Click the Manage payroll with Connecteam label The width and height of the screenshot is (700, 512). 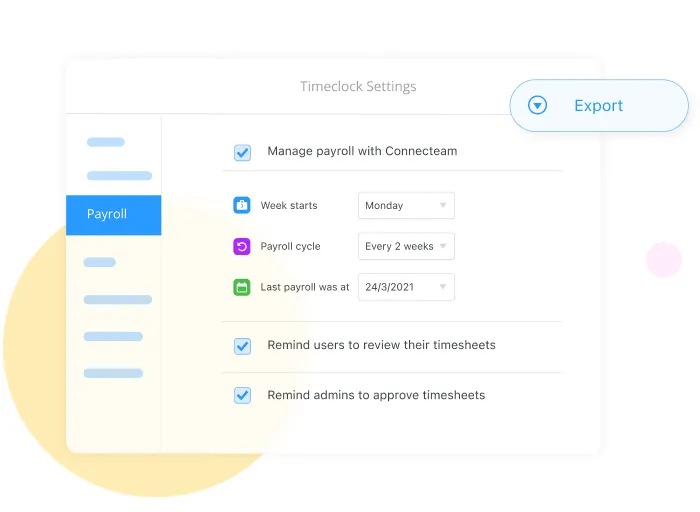click(x=362, y=152)
